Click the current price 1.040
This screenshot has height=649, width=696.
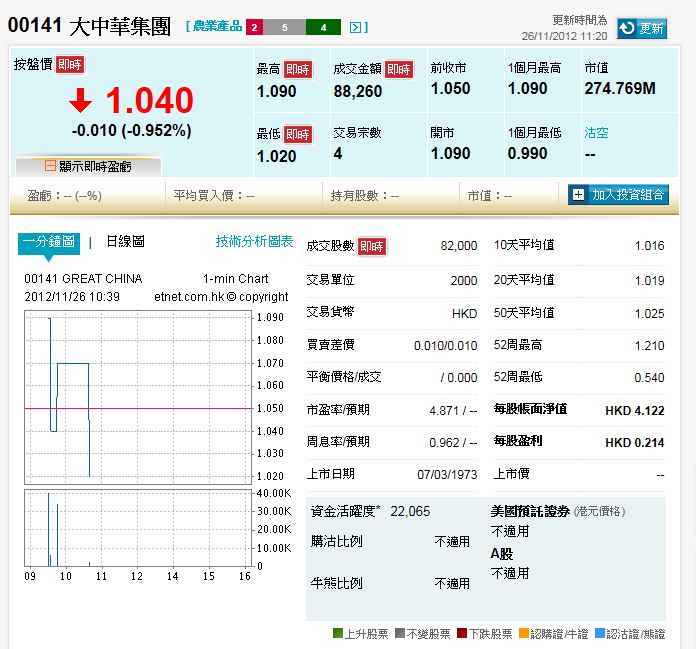click(x=149, y=100)
